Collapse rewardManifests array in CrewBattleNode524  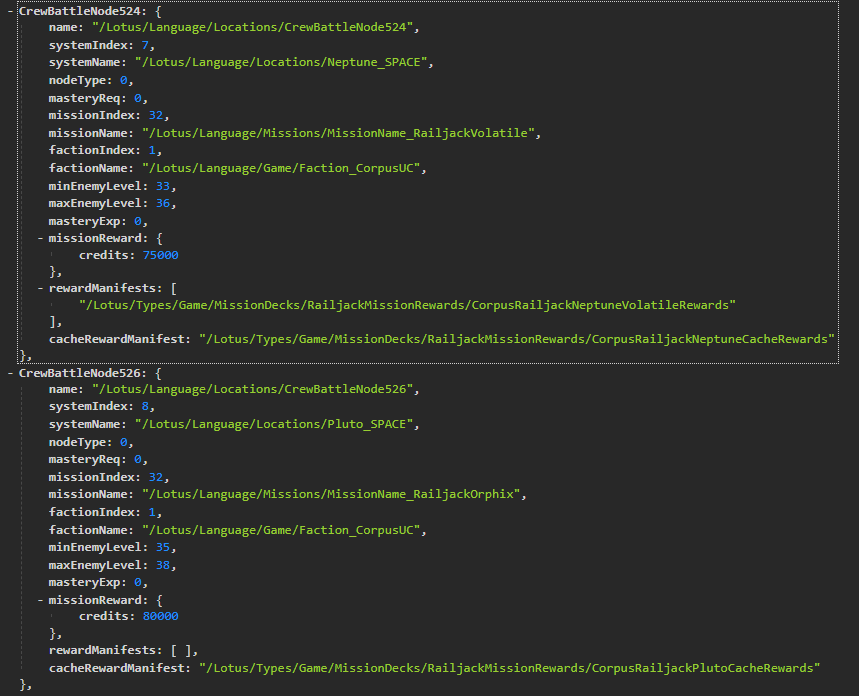[40, 287]
